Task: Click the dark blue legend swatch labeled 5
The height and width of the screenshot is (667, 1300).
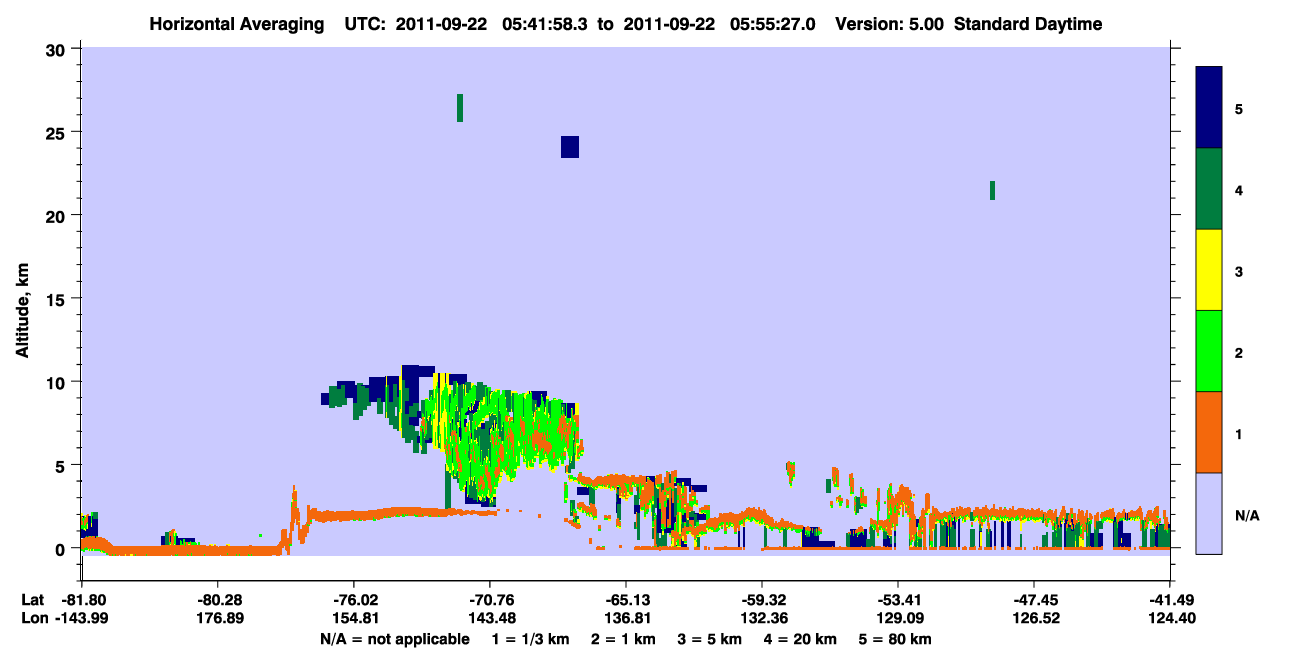Action: 1209,108
